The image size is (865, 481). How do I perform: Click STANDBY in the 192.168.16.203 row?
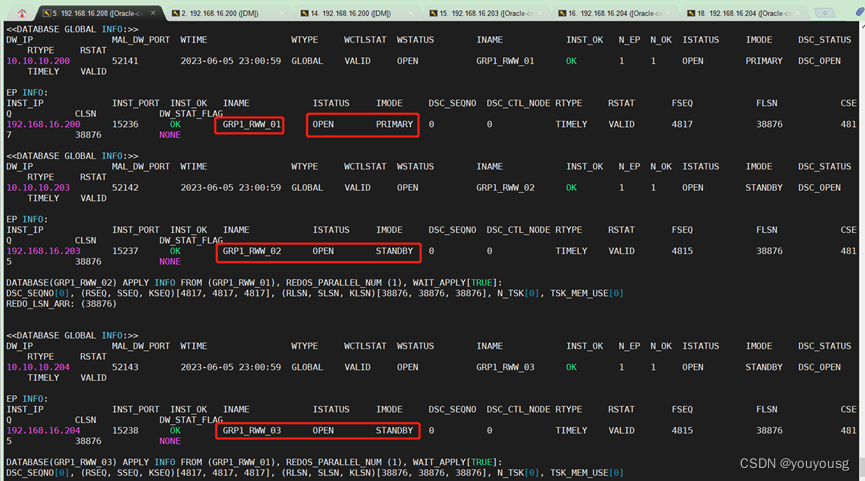(394, 251)
